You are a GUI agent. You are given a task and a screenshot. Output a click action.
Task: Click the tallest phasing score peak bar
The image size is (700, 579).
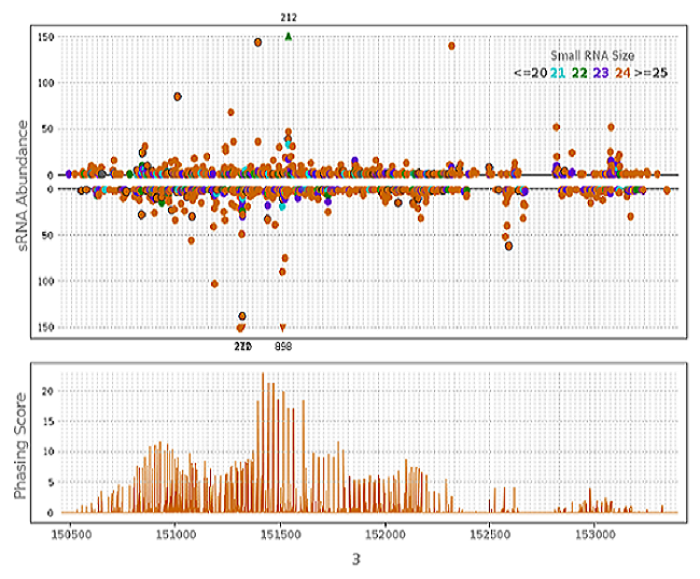[263, 442]
